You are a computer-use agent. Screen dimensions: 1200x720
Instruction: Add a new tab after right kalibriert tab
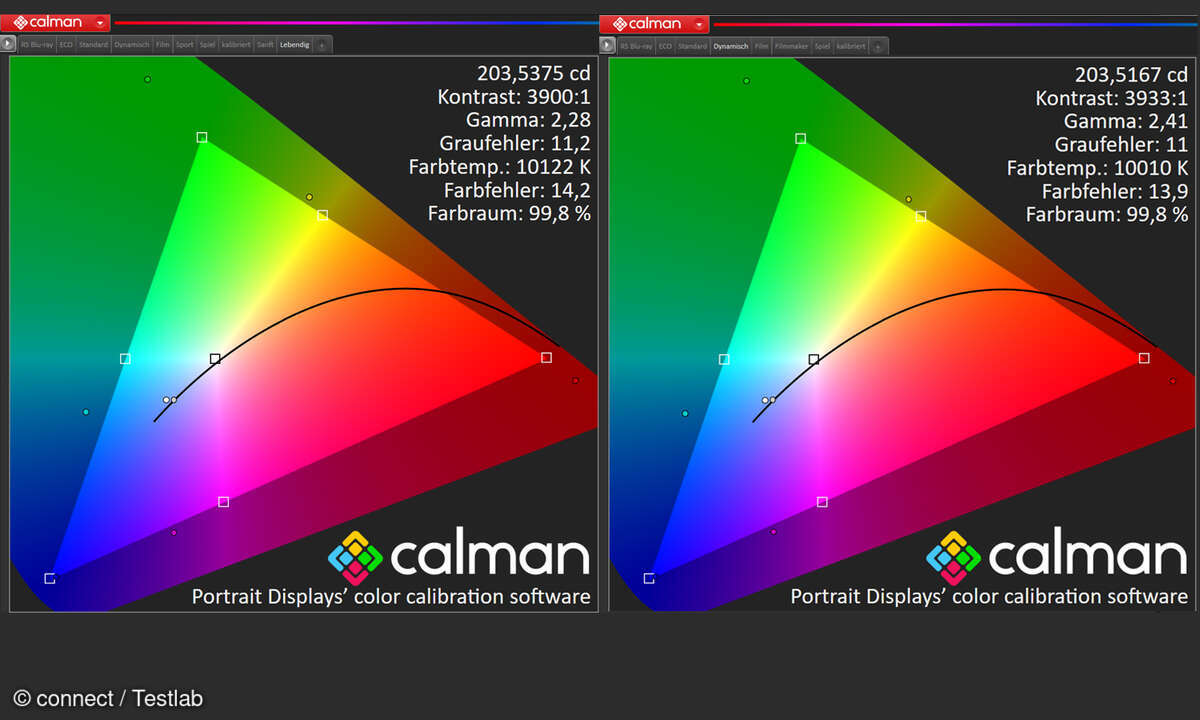tap(877, 46)
